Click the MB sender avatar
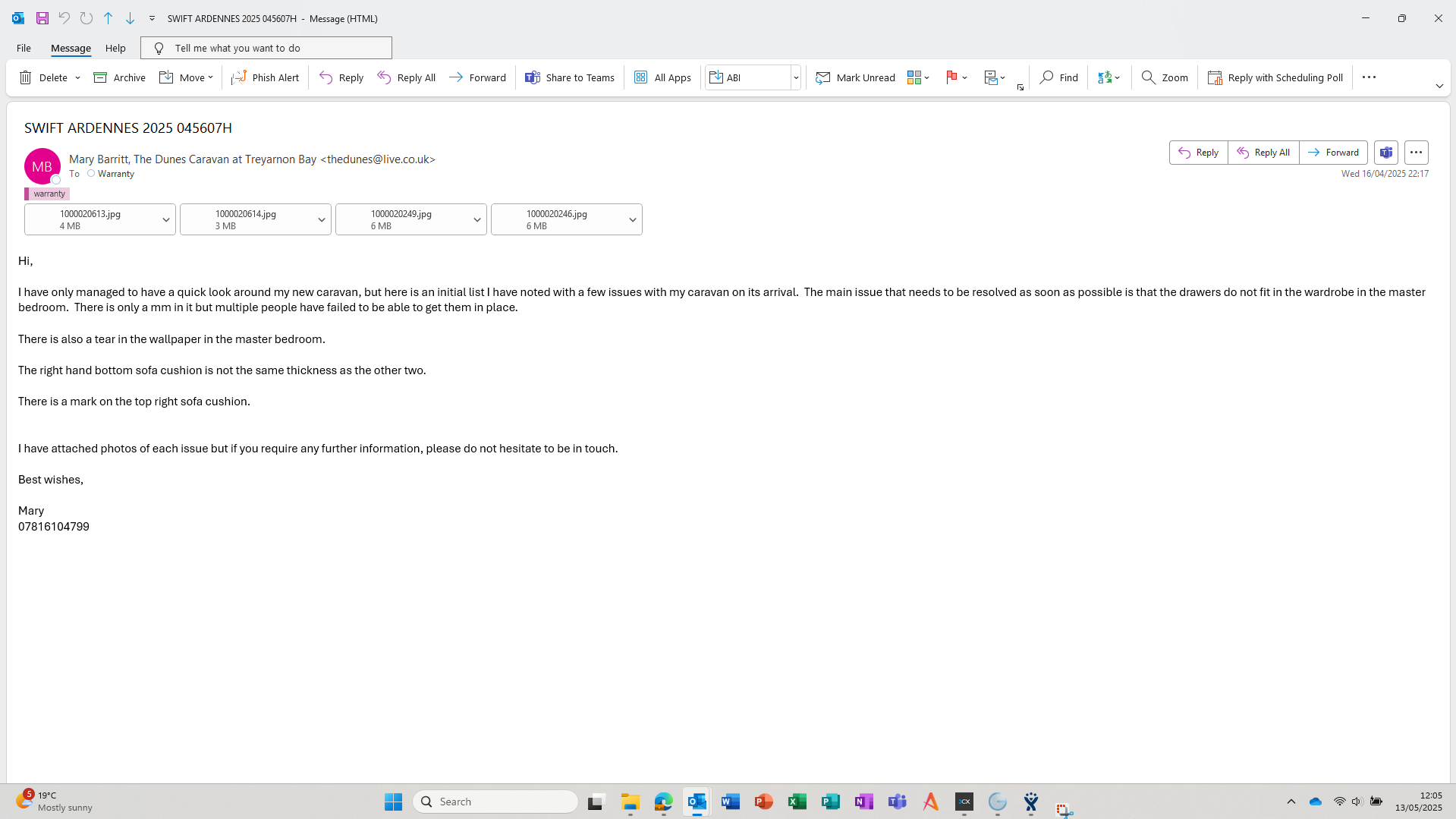1456x819 pixels. coord(42,166)
